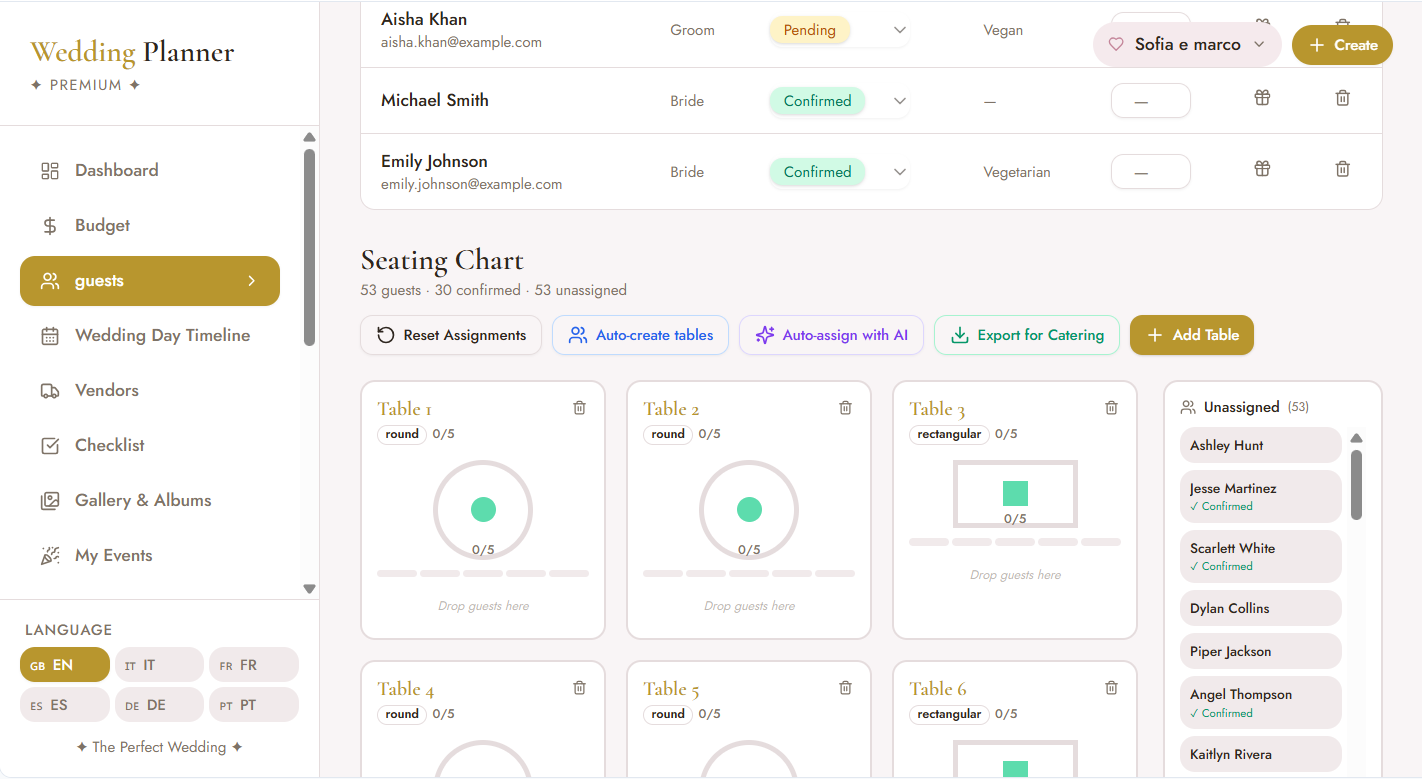Switch language to English (EN)

pos(65,665)
